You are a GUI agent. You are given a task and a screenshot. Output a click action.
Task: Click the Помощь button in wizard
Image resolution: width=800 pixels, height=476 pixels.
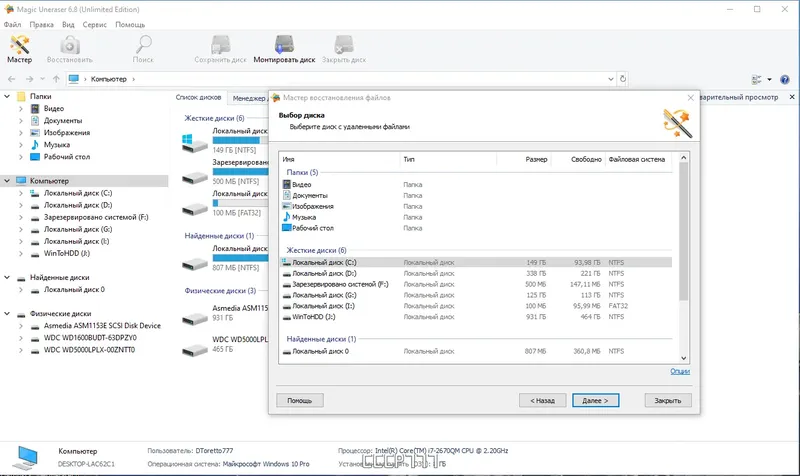point(299,400)
